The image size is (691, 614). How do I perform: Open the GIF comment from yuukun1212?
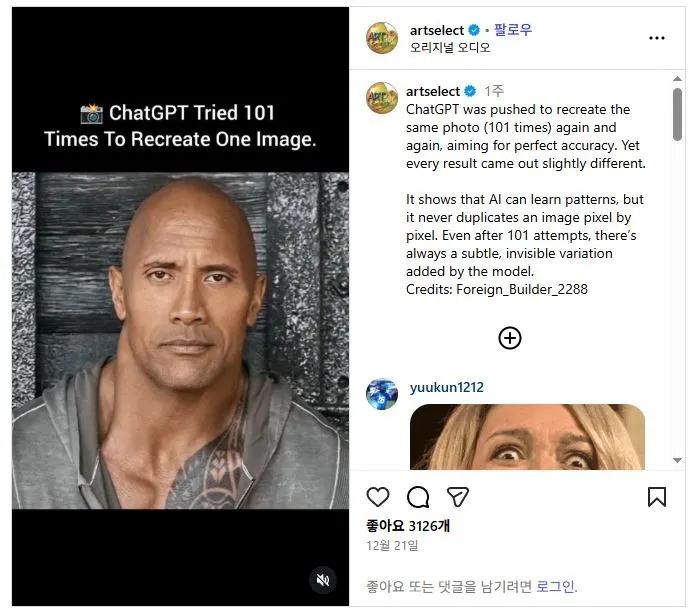click(528, 437)
